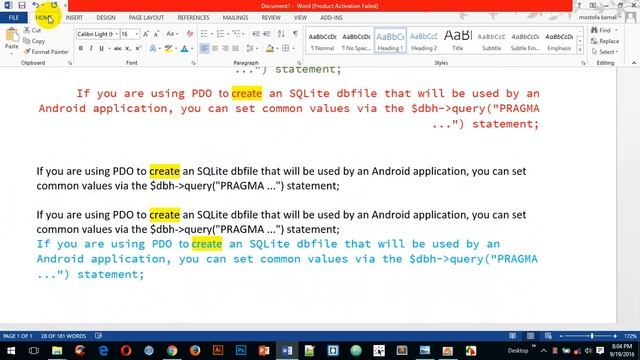Open the Replace dialog
This screenshot has width=640, height=360.
pos(604,41)
